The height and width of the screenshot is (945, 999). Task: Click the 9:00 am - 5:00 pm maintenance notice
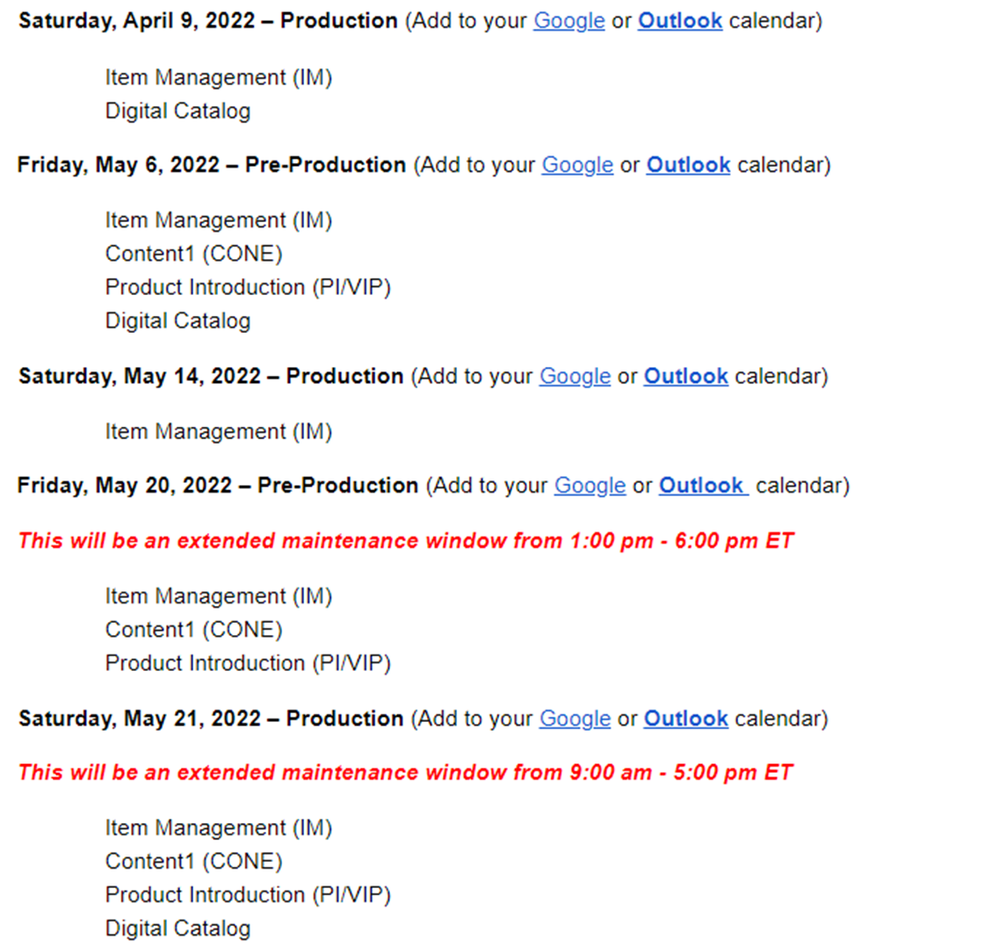(406, 773)
